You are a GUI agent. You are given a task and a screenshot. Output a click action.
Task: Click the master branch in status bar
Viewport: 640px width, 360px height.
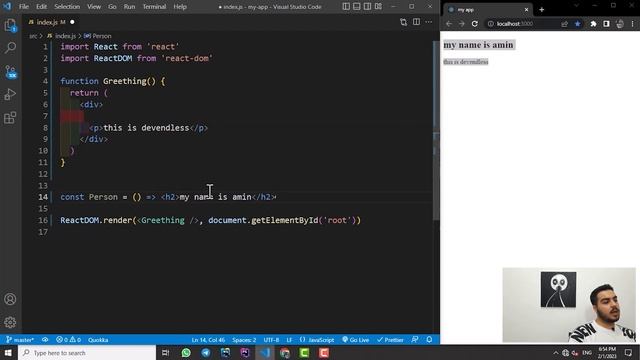[20, 340]
